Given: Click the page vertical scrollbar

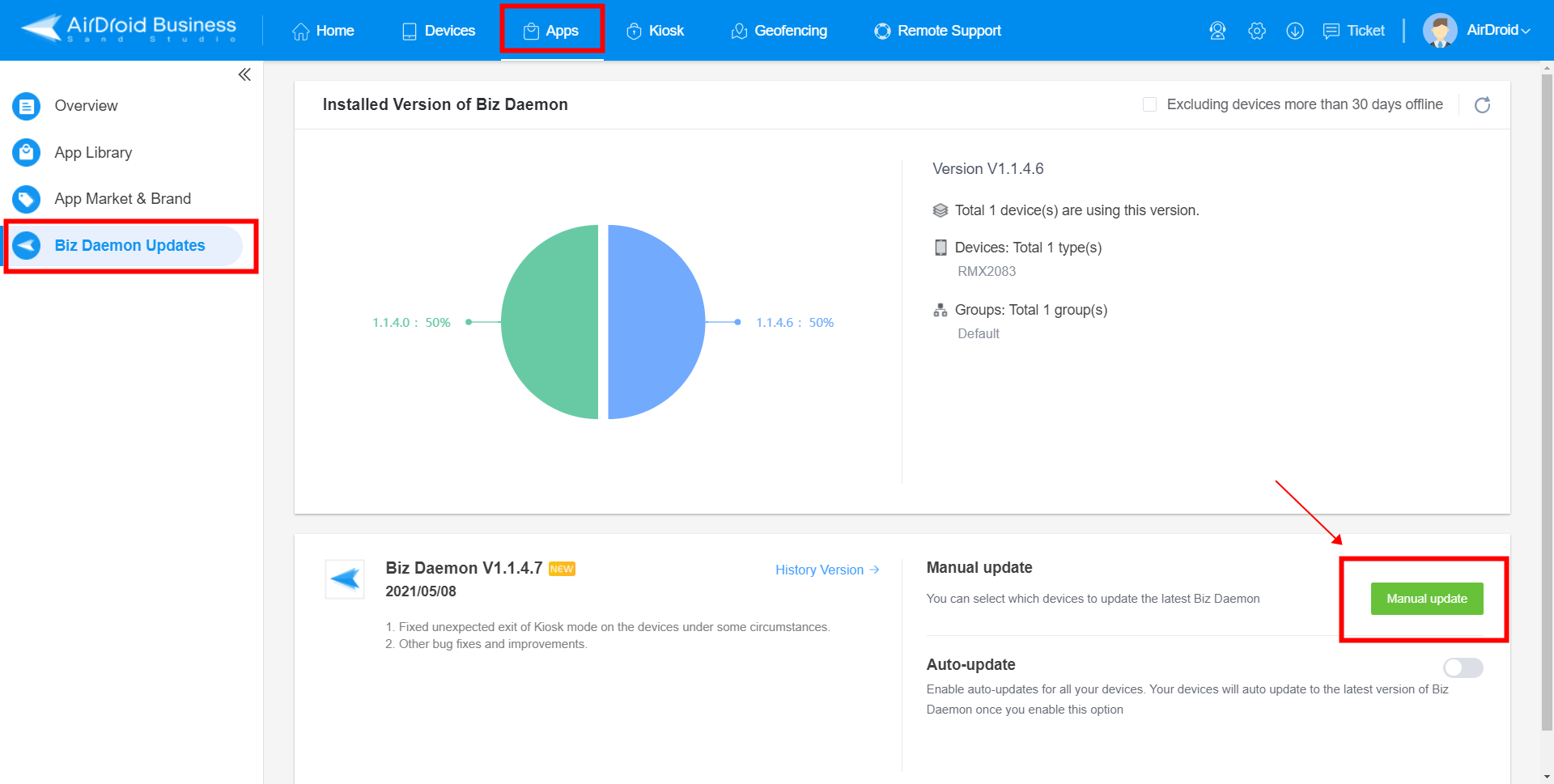Looking at the screenshot, I should point(1547,403).
